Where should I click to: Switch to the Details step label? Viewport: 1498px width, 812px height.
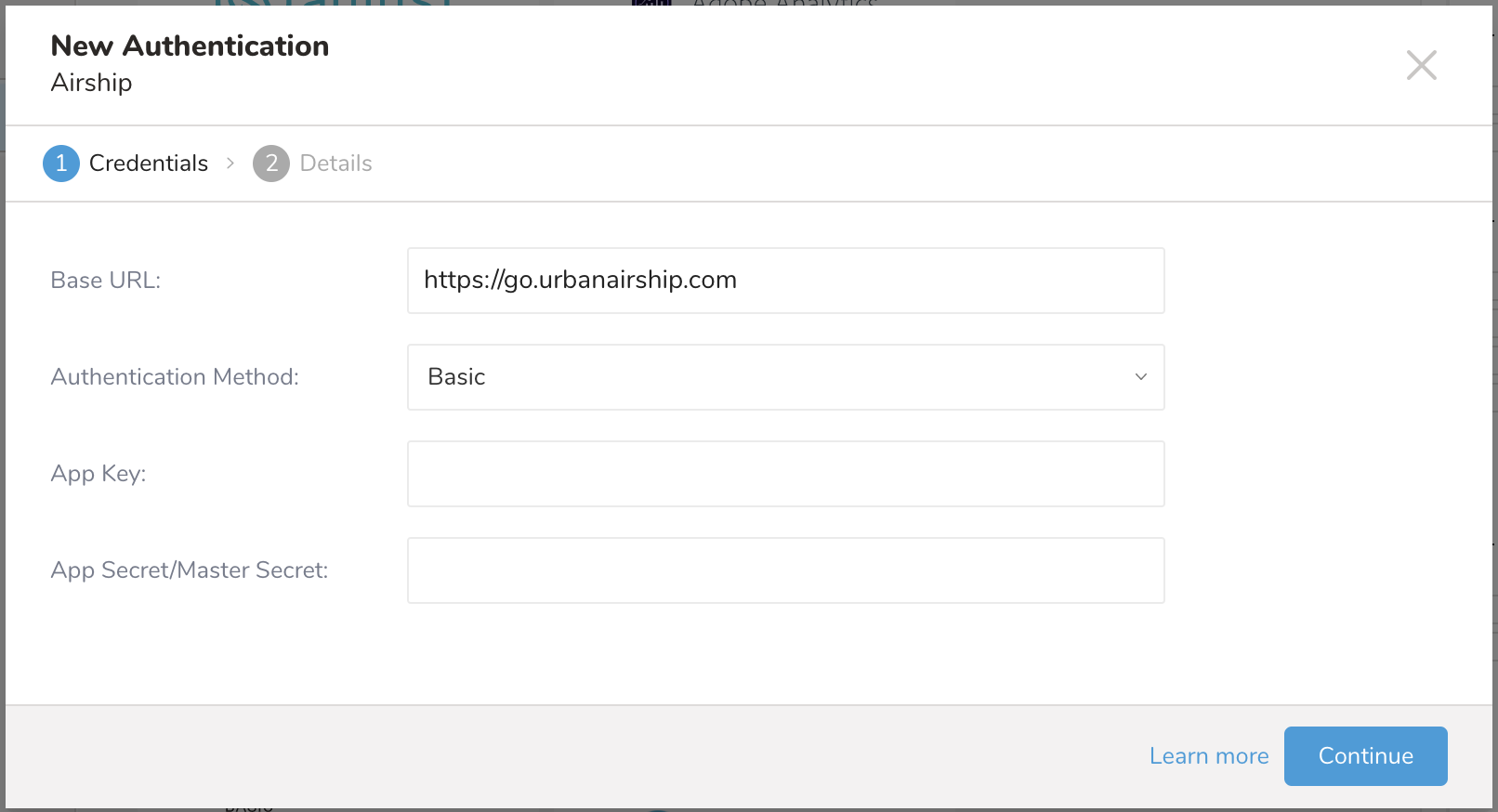coord(335,164)
